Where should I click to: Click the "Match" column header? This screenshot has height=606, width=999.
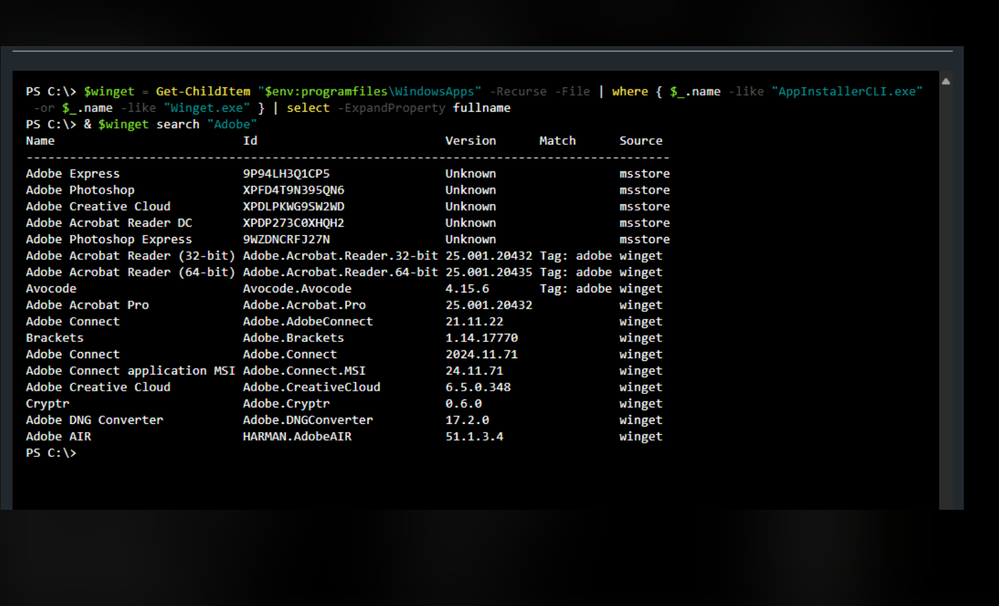click(x=557, y=141)
